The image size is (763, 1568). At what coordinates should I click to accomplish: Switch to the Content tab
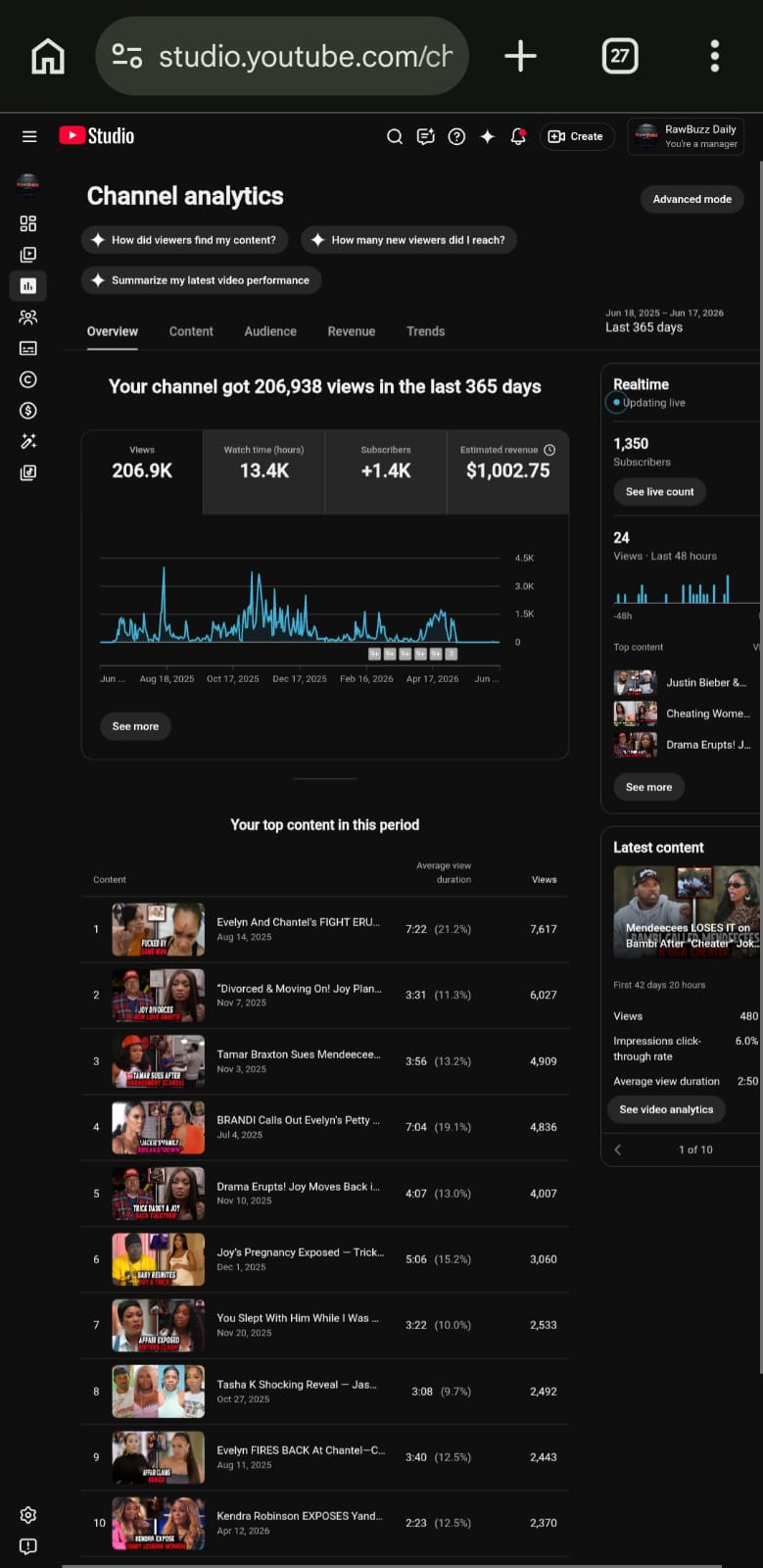[191, 331]
